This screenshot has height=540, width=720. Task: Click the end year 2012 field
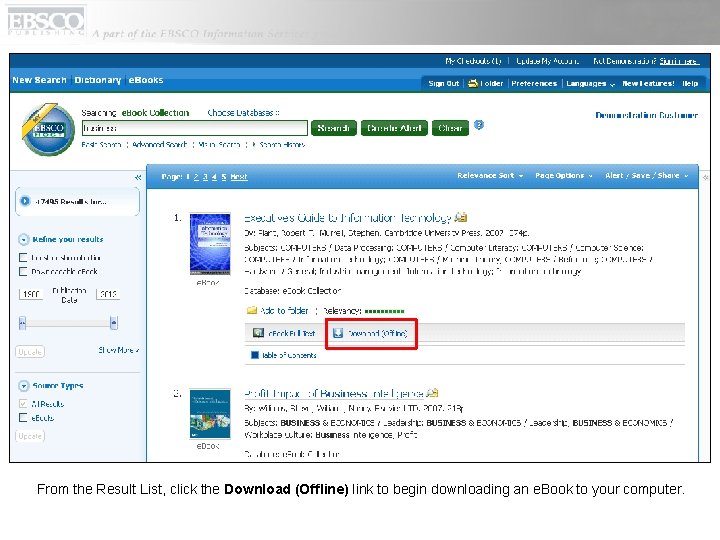(108, 294)
